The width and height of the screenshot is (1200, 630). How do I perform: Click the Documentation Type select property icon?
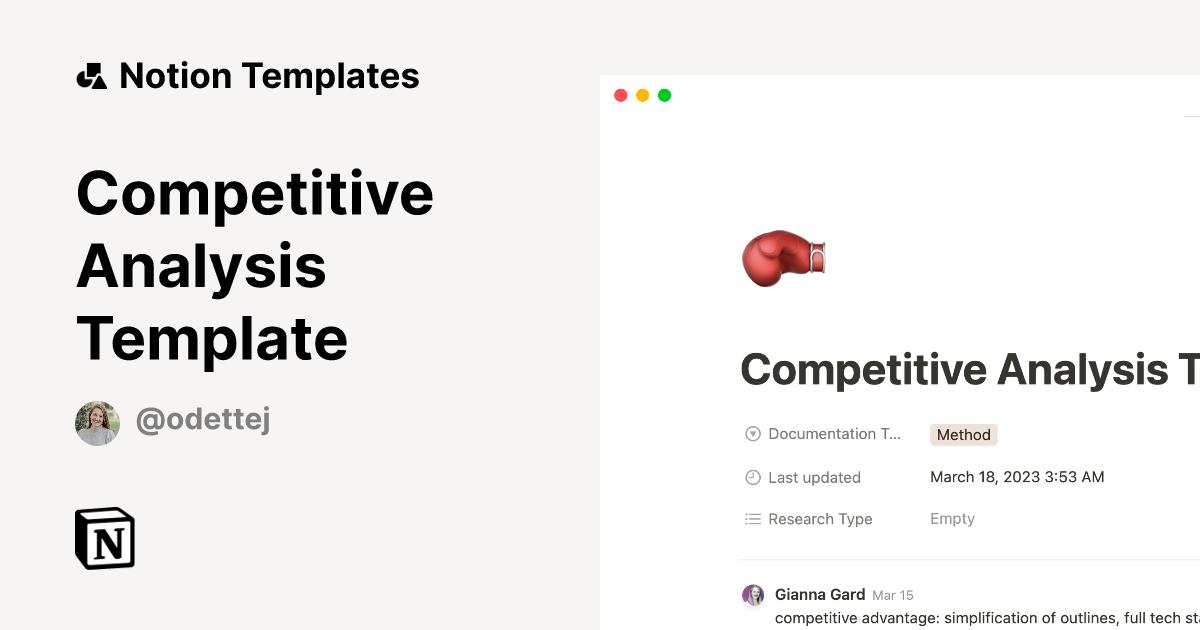752,433
